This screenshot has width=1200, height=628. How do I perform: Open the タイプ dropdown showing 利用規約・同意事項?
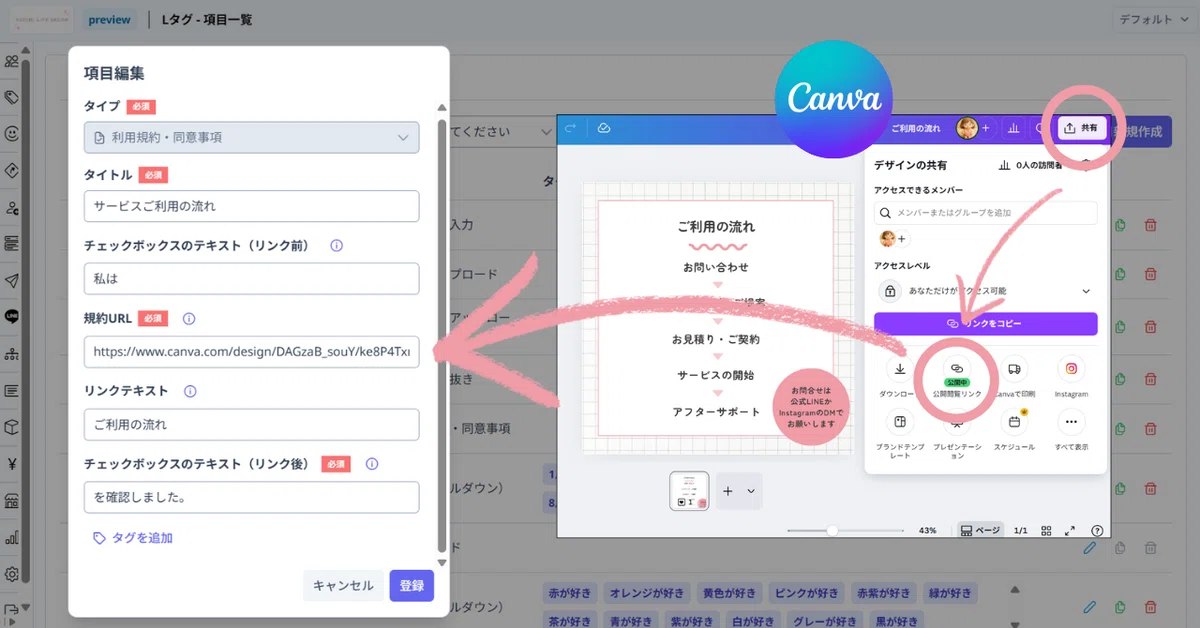tap(251, 137)
